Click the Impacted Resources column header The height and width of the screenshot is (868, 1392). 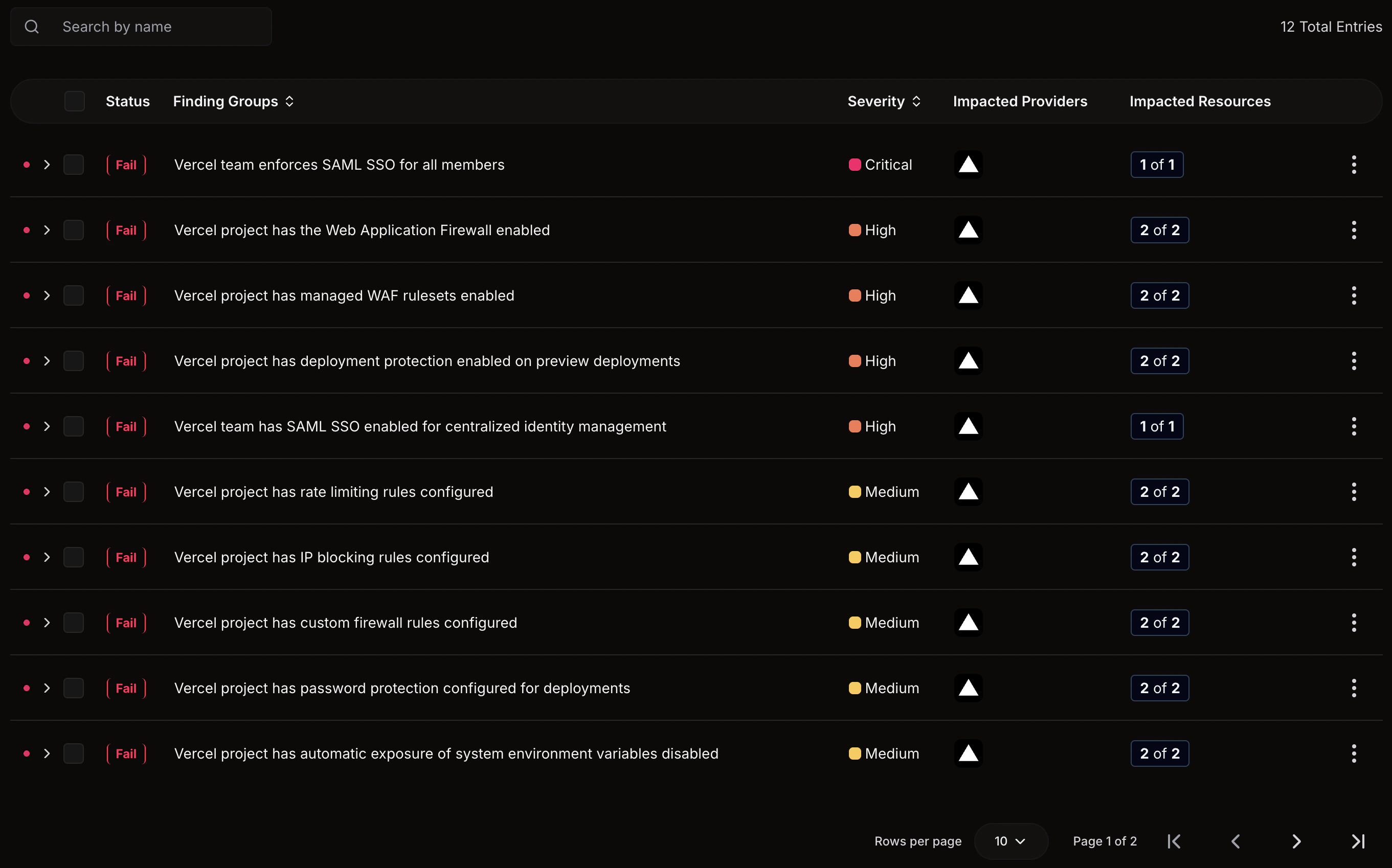1200,102
